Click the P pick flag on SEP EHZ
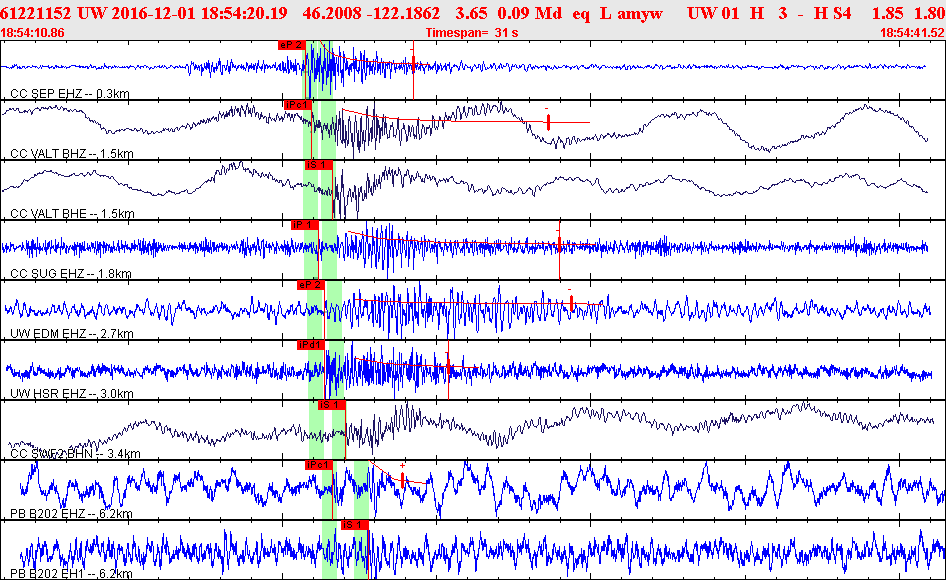This screenshot has width=946, height=580. (291, 45)
